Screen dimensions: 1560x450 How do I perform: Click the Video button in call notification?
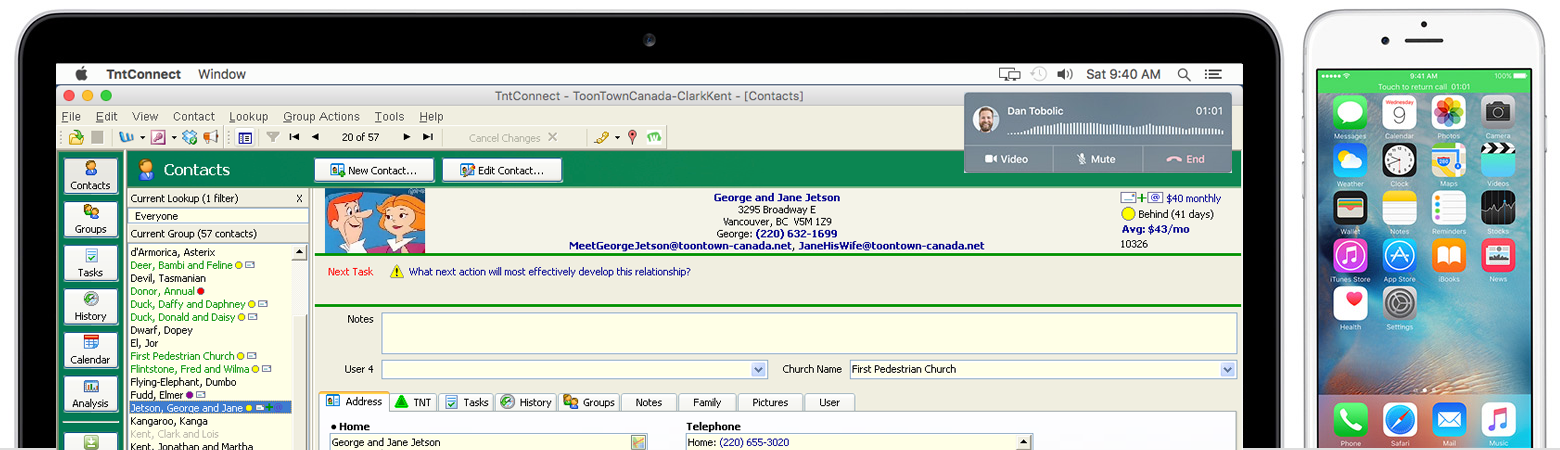click(x=1008, y=159)
